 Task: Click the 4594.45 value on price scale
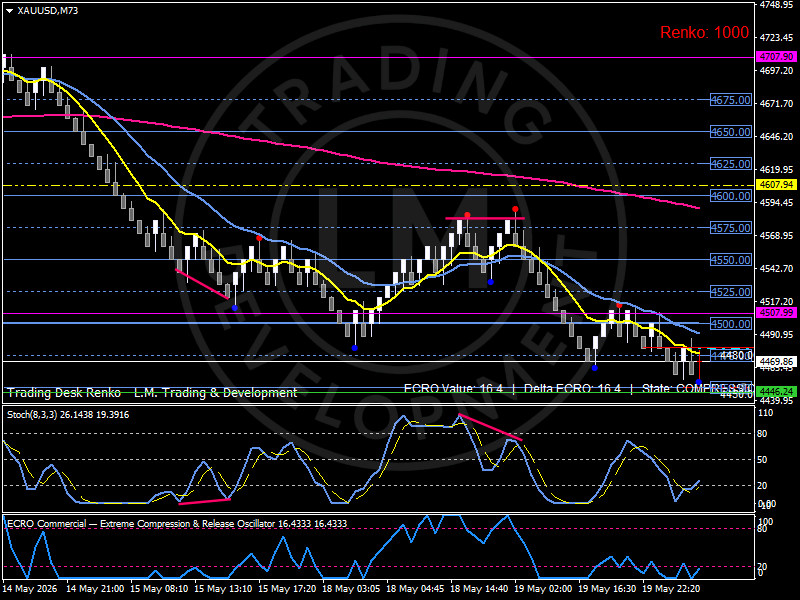pos(777,203)
